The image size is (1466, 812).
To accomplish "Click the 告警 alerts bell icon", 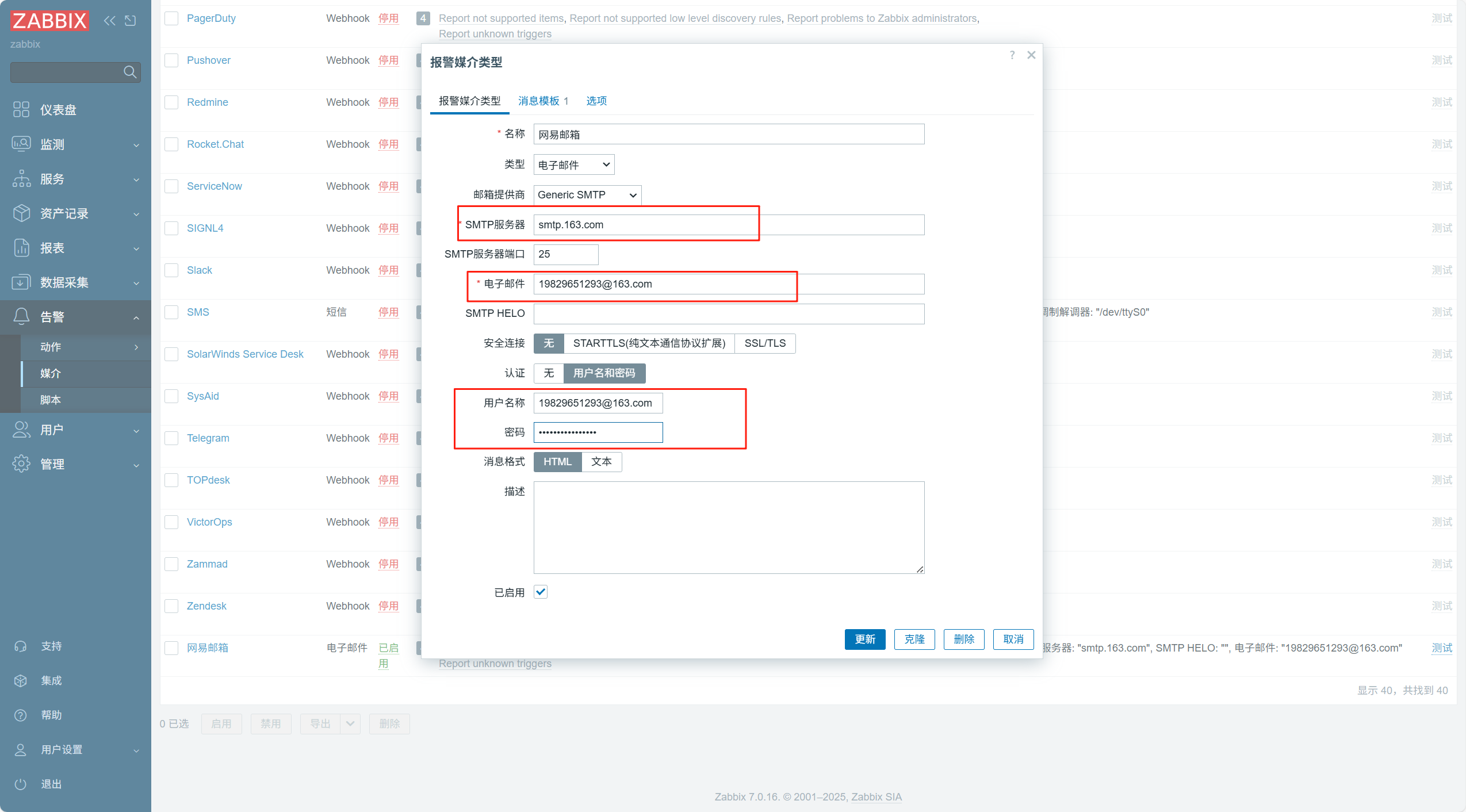I will point(21,316).
